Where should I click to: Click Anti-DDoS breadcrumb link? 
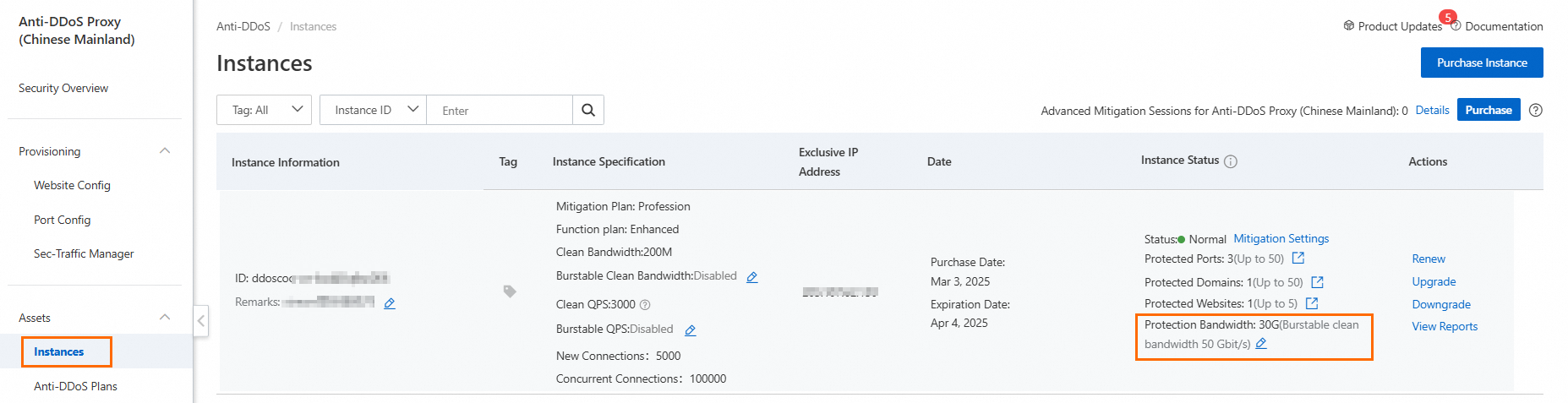pyautogui.click(x=243, y=26)
